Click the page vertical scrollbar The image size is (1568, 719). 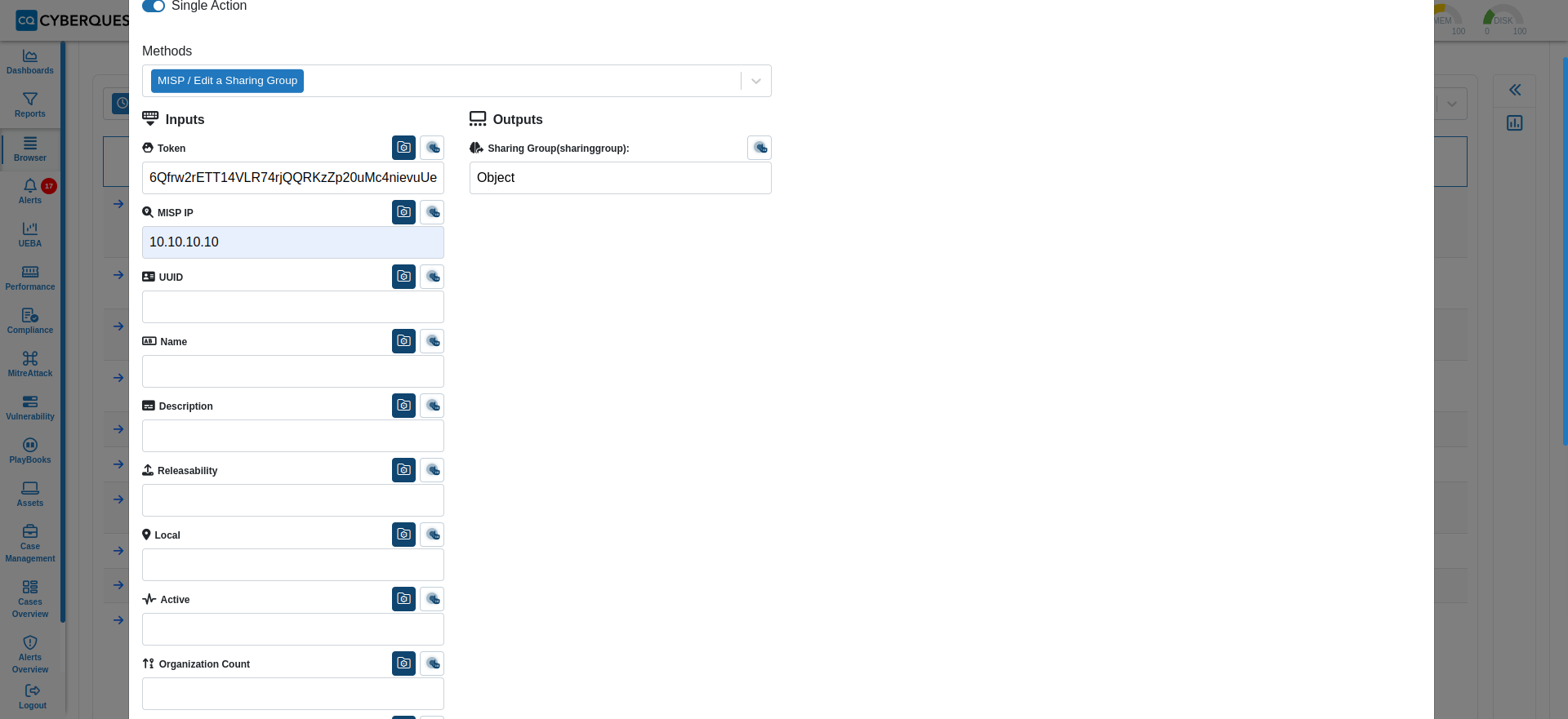[1565, 251]
